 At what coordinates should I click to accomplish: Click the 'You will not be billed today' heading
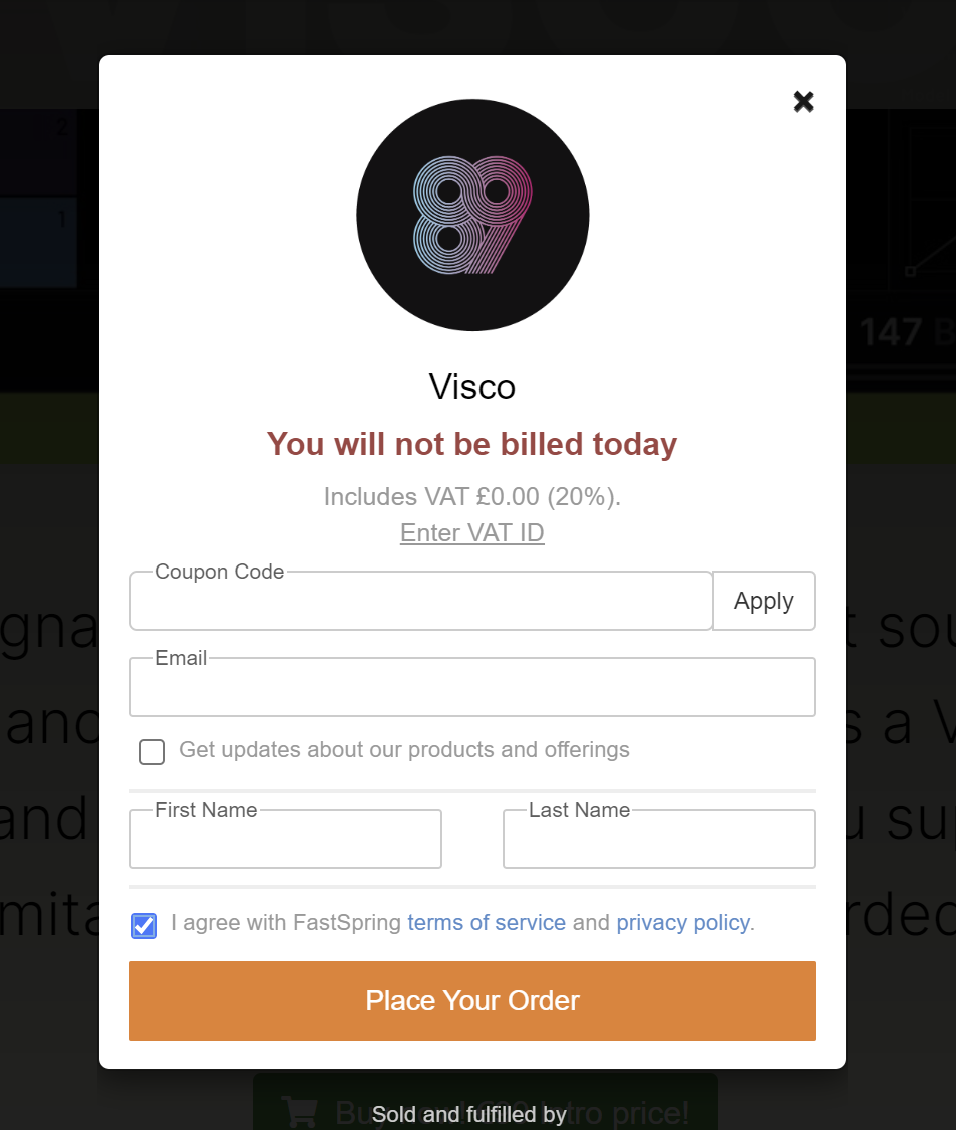(x=472, y=444)
